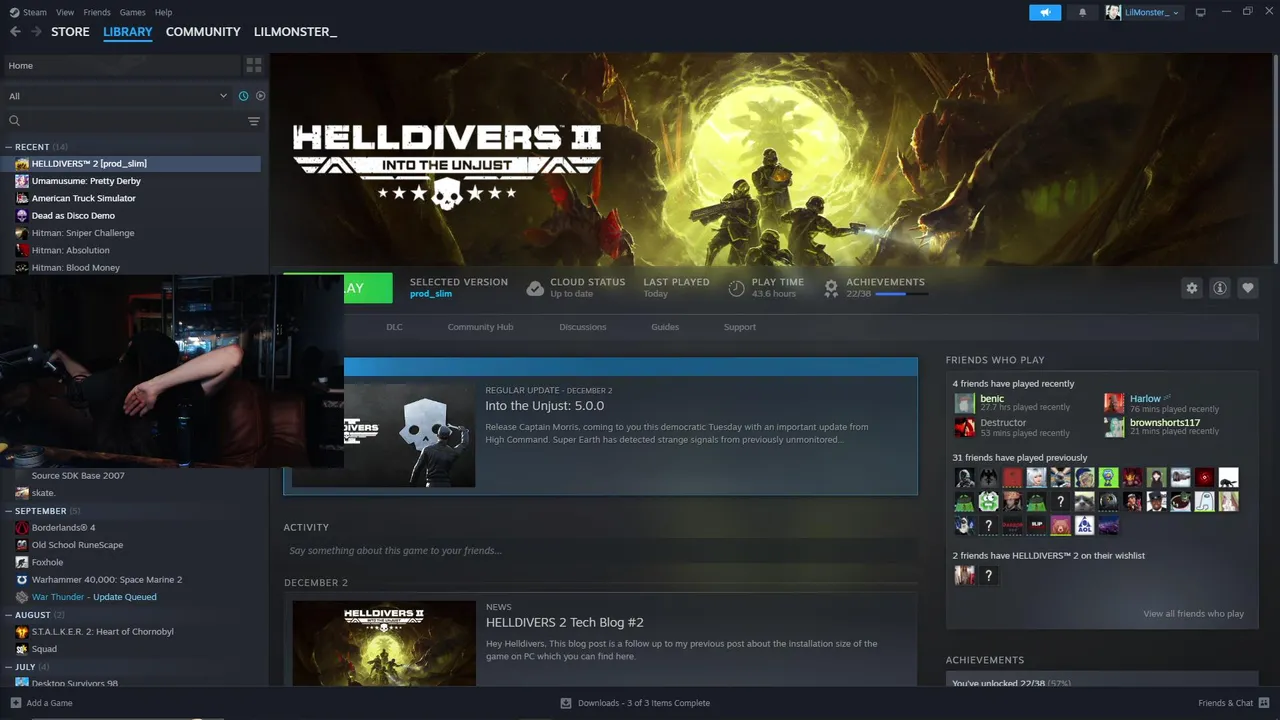Open the Support tab
1280x720 pixels.
(x=740, y=327)
